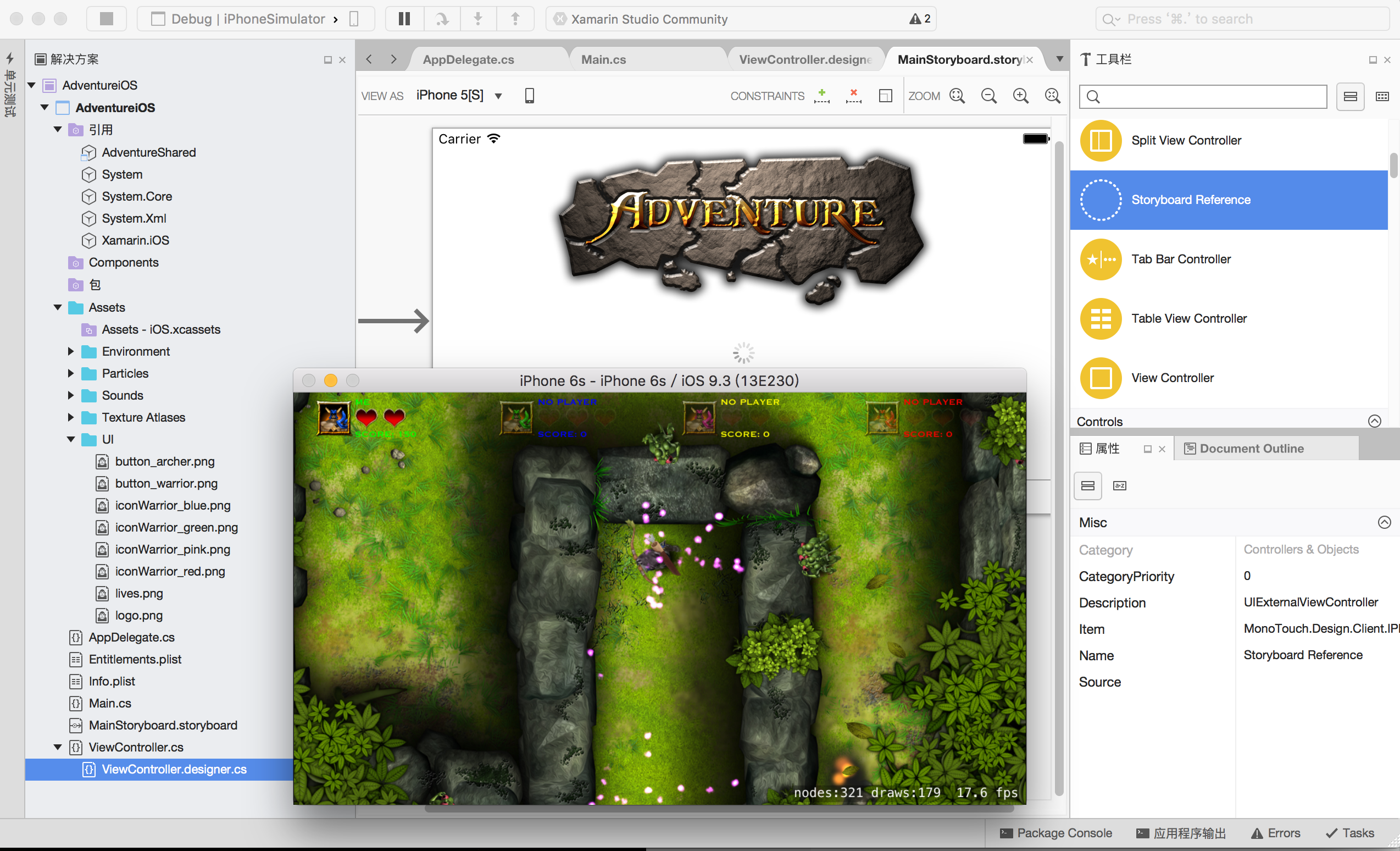Screen dimensions: 1400x851
Task: Click the designer vertical scrollbar
Action: click(1059, 455)
